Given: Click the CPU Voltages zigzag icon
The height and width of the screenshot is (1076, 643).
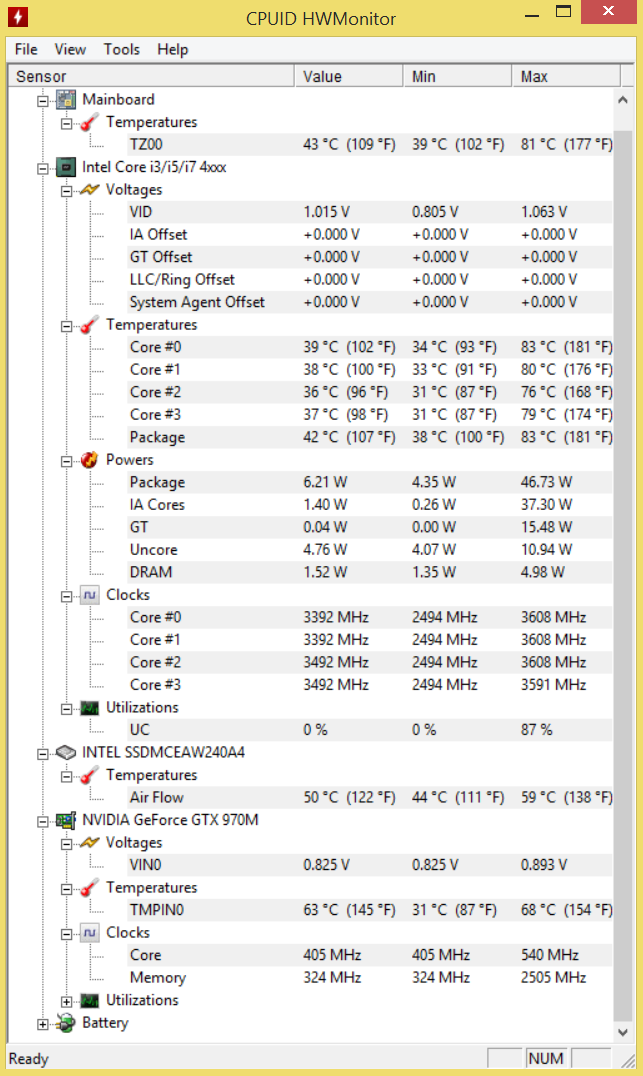Looking at the screenshot, I should click(x=89, y=189).
